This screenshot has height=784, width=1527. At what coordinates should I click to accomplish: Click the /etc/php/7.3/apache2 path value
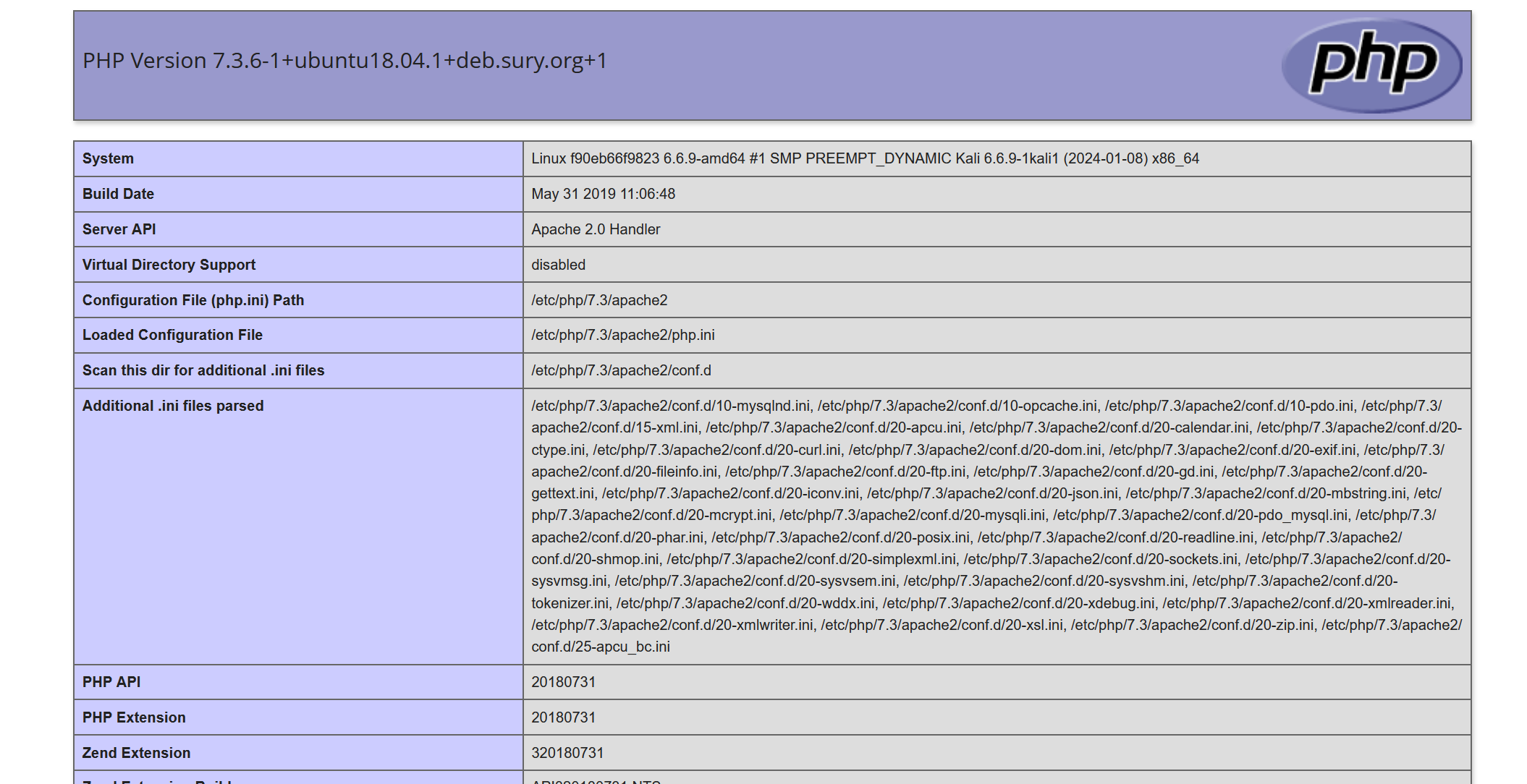(598, 300)
